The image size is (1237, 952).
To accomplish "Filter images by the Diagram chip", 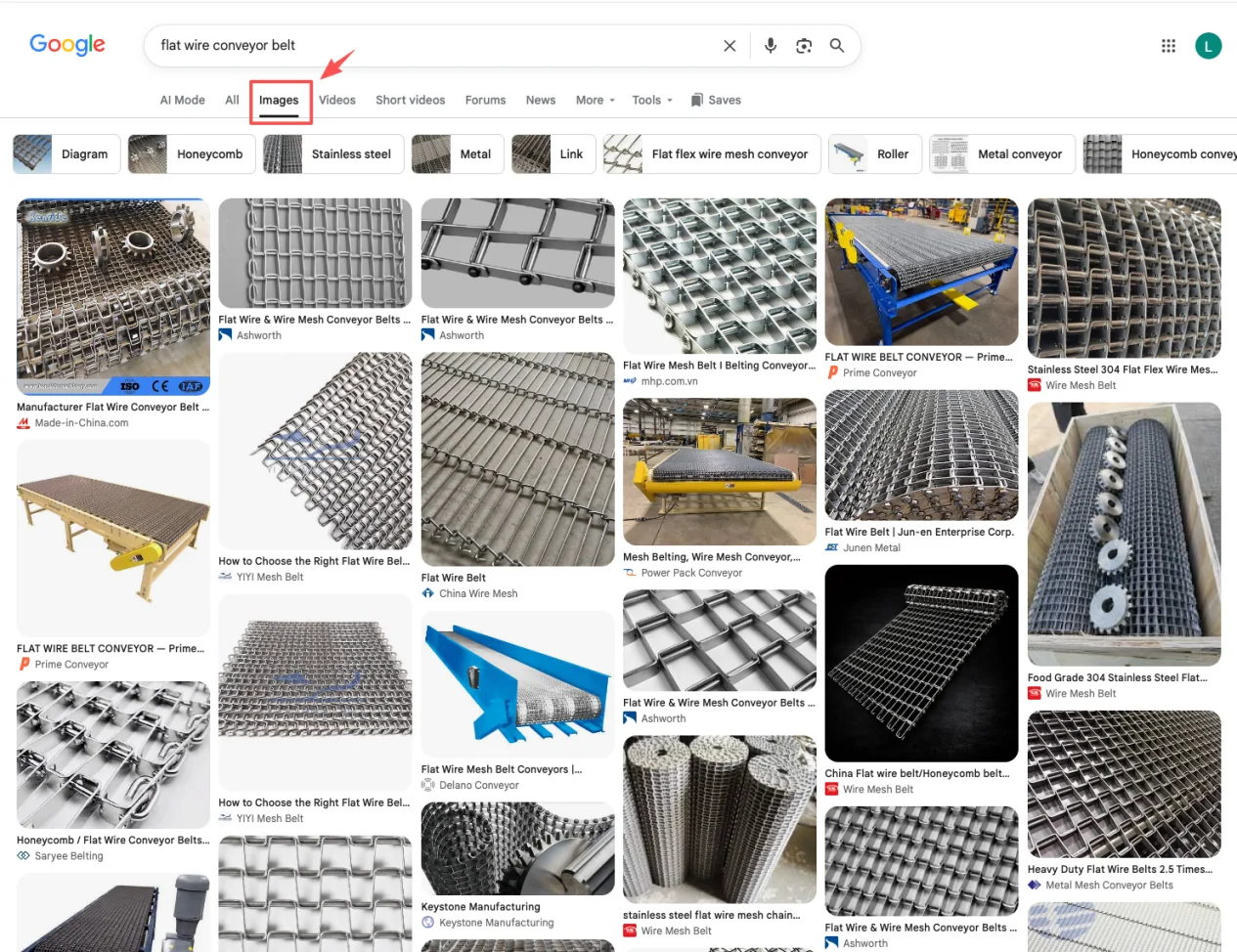I will coord(66,154).
